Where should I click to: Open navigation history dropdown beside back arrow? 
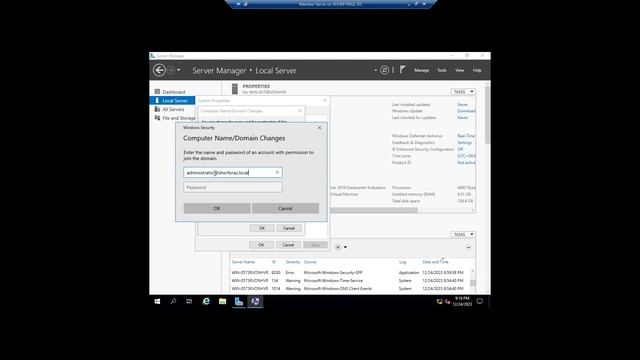[x=179, y=70]
